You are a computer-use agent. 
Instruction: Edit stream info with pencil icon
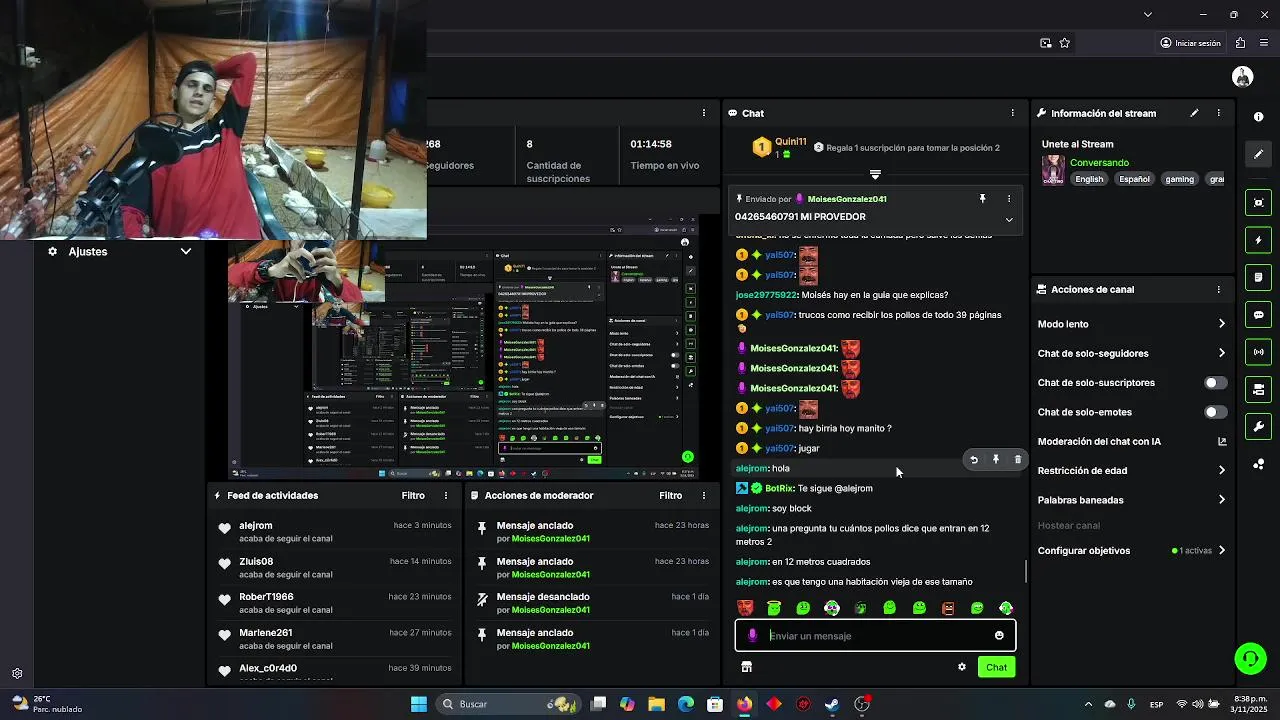(1194, 113)
